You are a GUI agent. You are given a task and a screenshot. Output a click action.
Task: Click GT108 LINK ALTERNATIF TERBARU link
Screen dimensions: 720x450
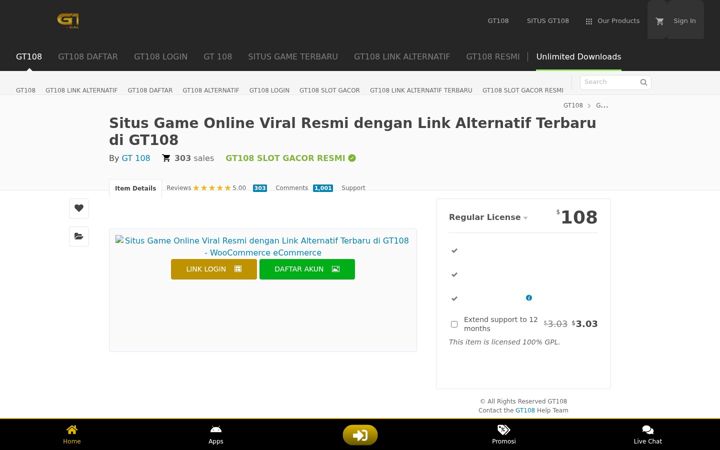[x=421, y=90]
